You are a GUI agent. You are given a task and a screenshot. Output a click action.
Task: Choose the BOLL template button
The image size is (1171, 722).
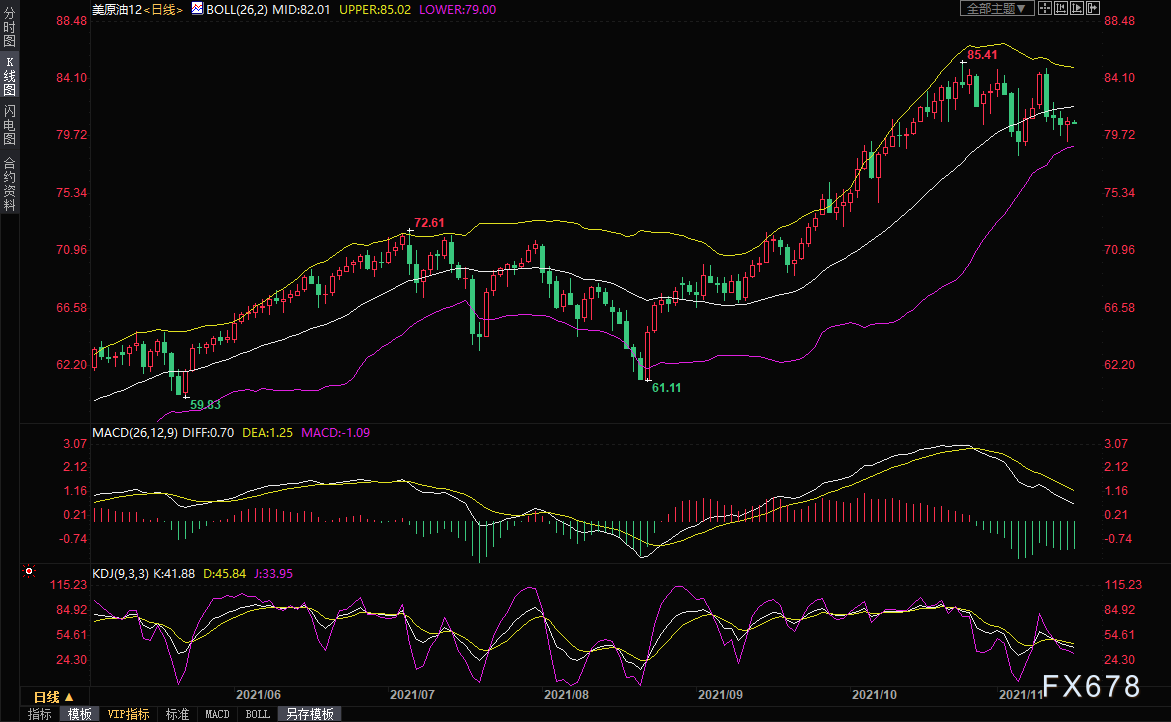pos(258,715)
